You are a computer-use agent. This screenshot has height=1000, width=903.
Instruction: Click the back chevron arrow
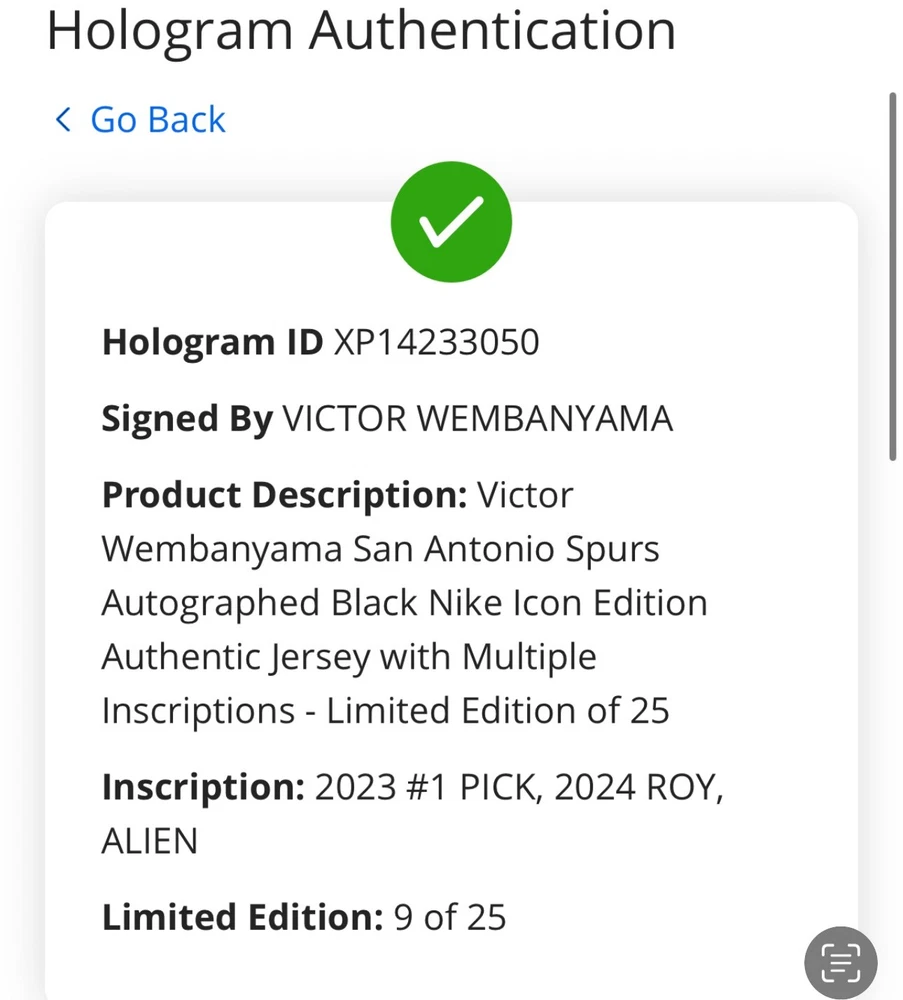click(63, 121)
